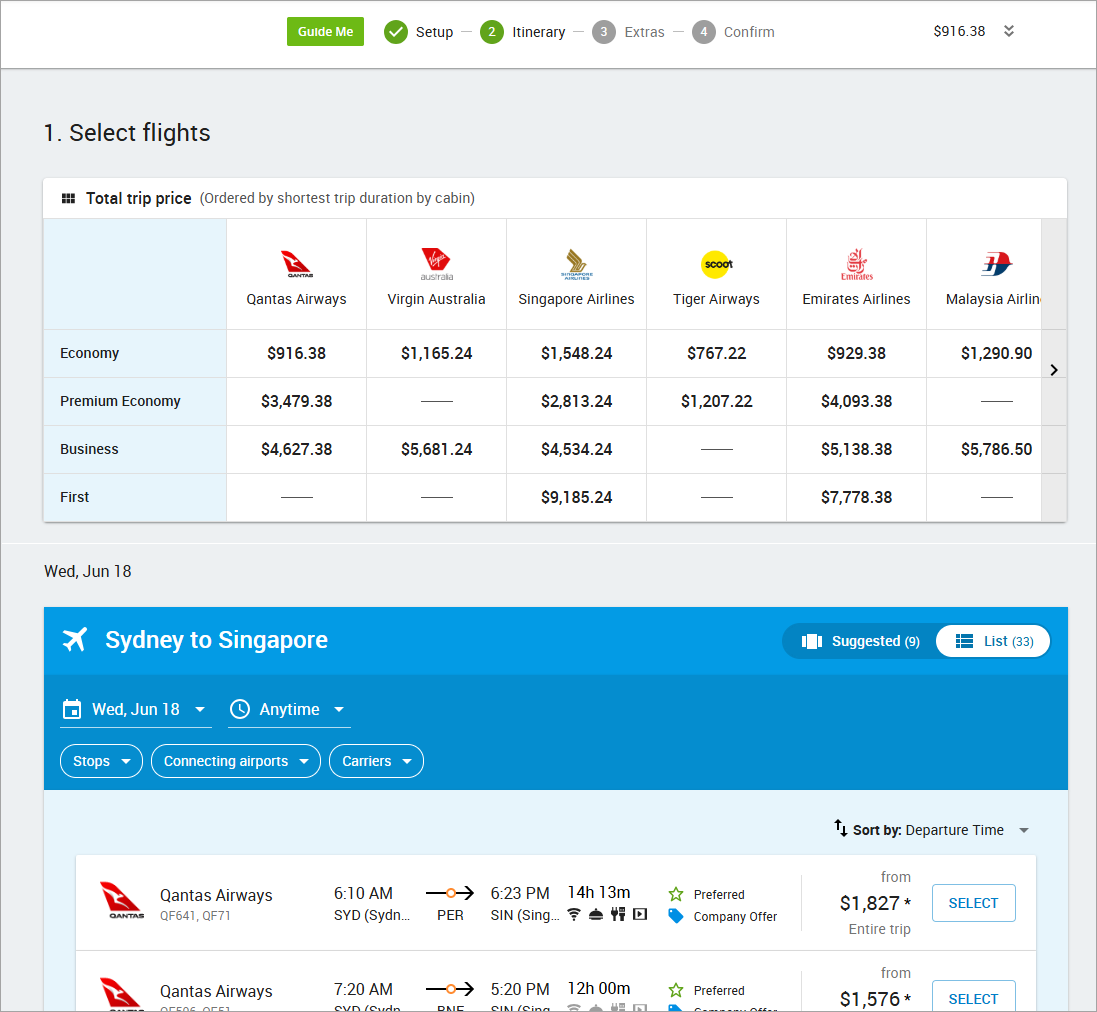
Task: Select Emirates First fare $7,778.38
Action: tap(856, 497)
